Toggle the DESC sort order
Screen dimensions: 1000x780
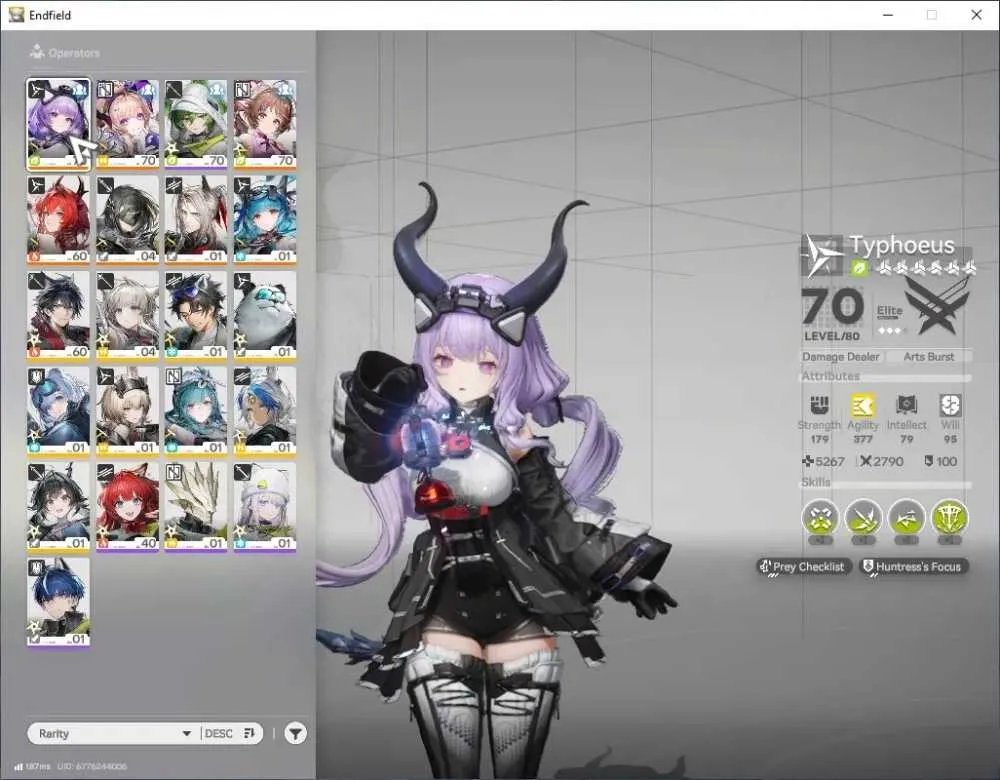click(x=230, y=733)
